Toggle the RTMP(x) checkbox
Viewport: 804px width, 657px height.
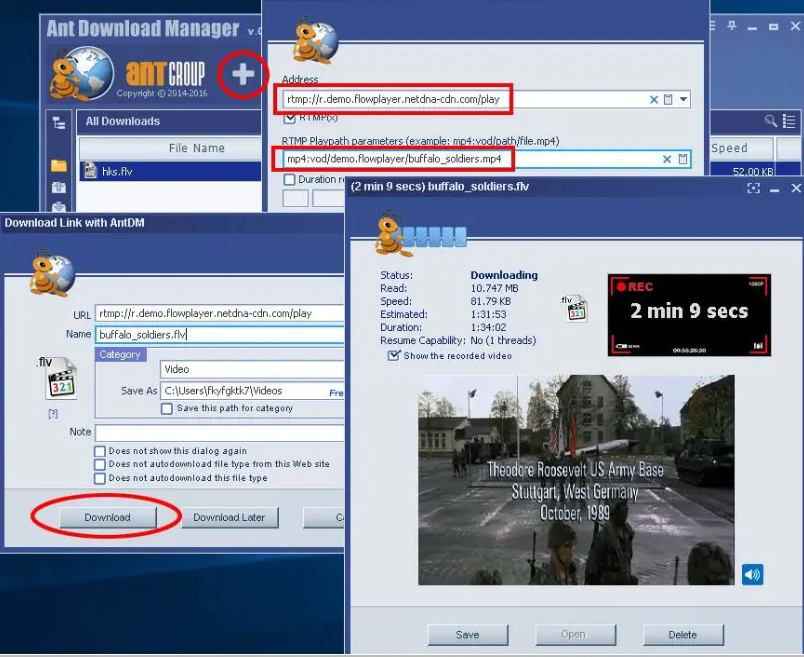(x=290, y=118)
